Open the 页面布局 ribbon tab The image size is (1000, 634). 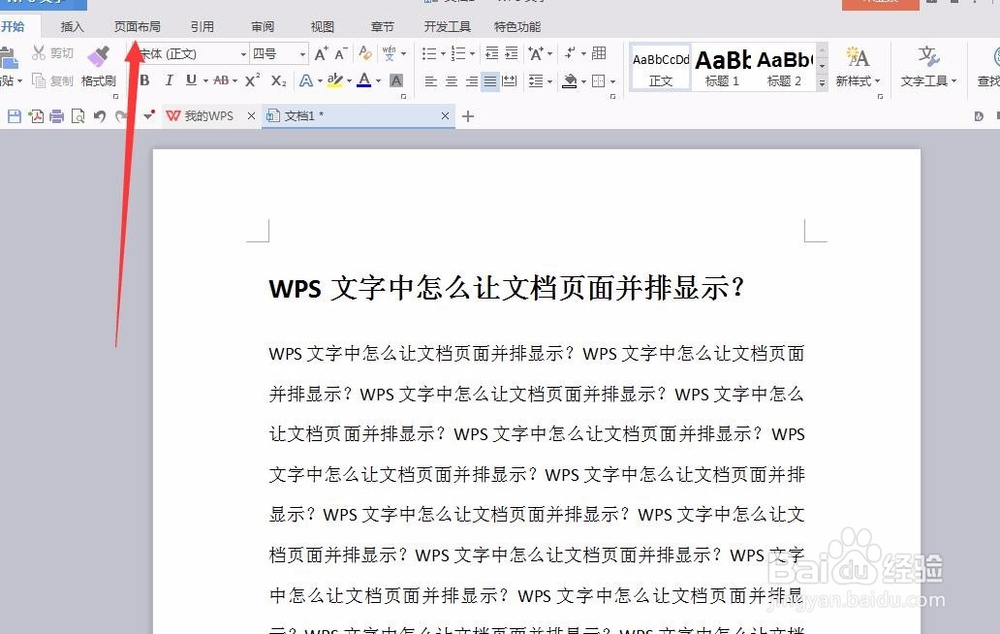[x=137, y=27]
